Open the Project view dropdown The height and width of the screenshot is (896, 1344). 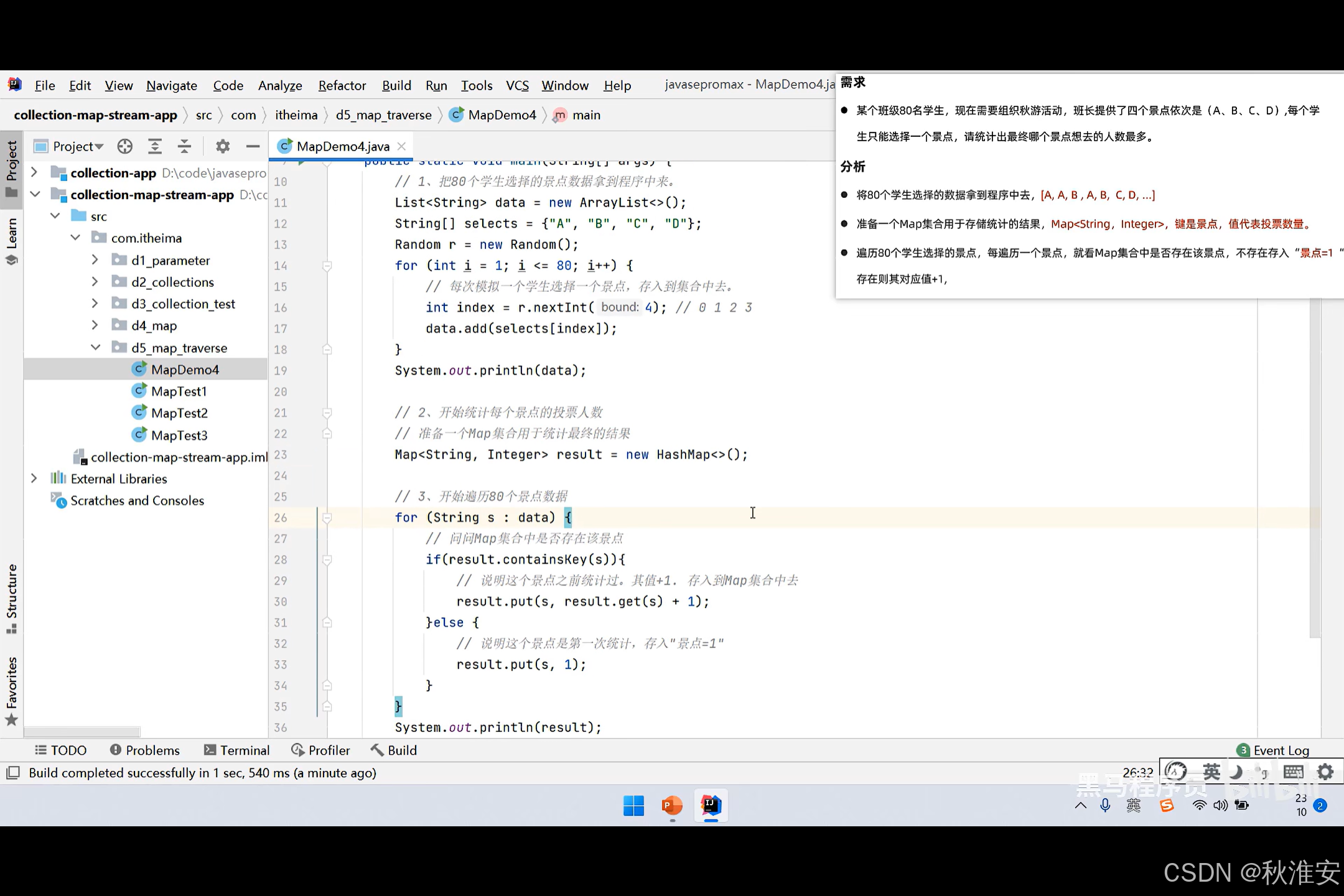[x=78, y=146]
